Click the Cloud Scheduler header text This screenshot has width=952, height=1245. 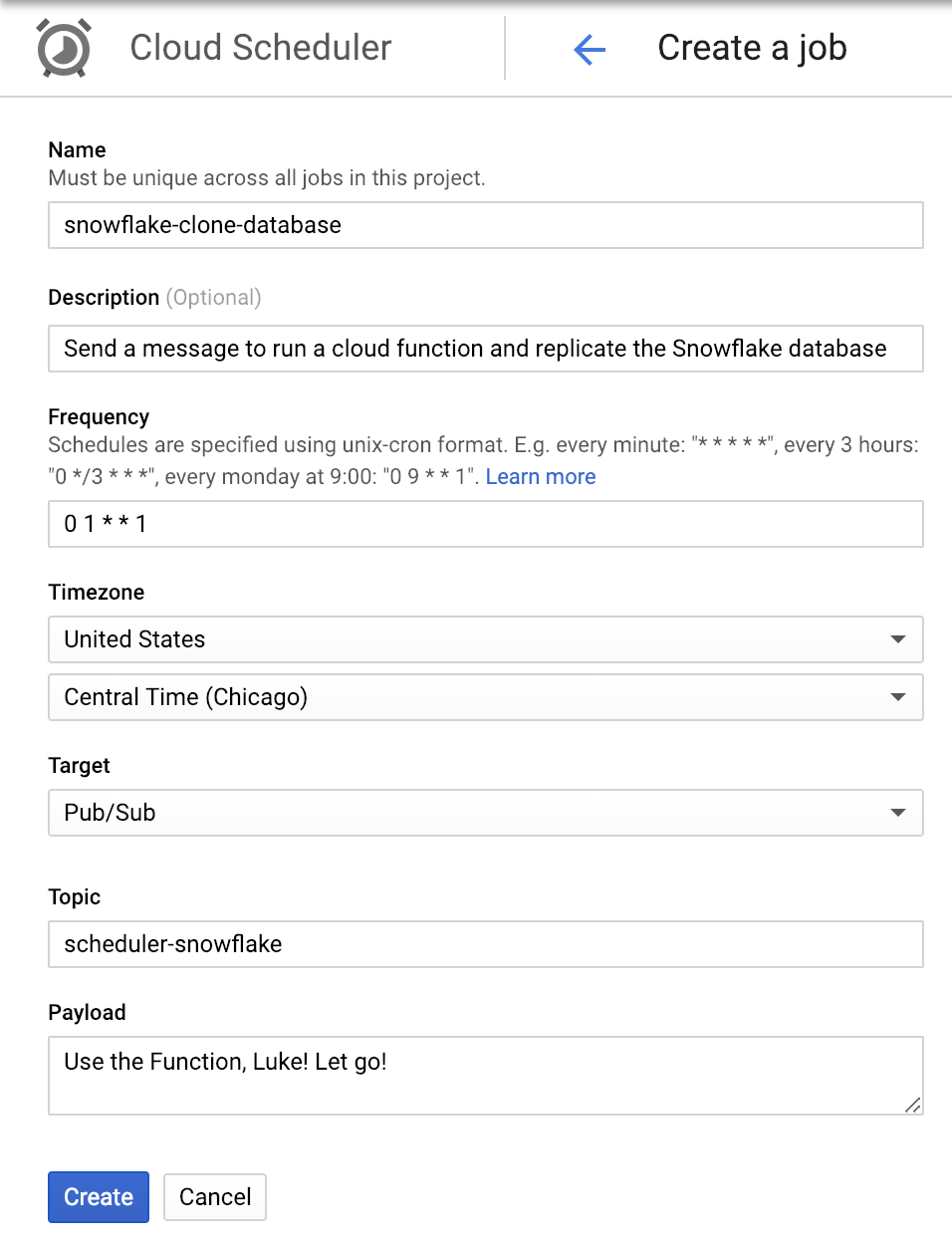pyautogui.click(x=260, y=48)
